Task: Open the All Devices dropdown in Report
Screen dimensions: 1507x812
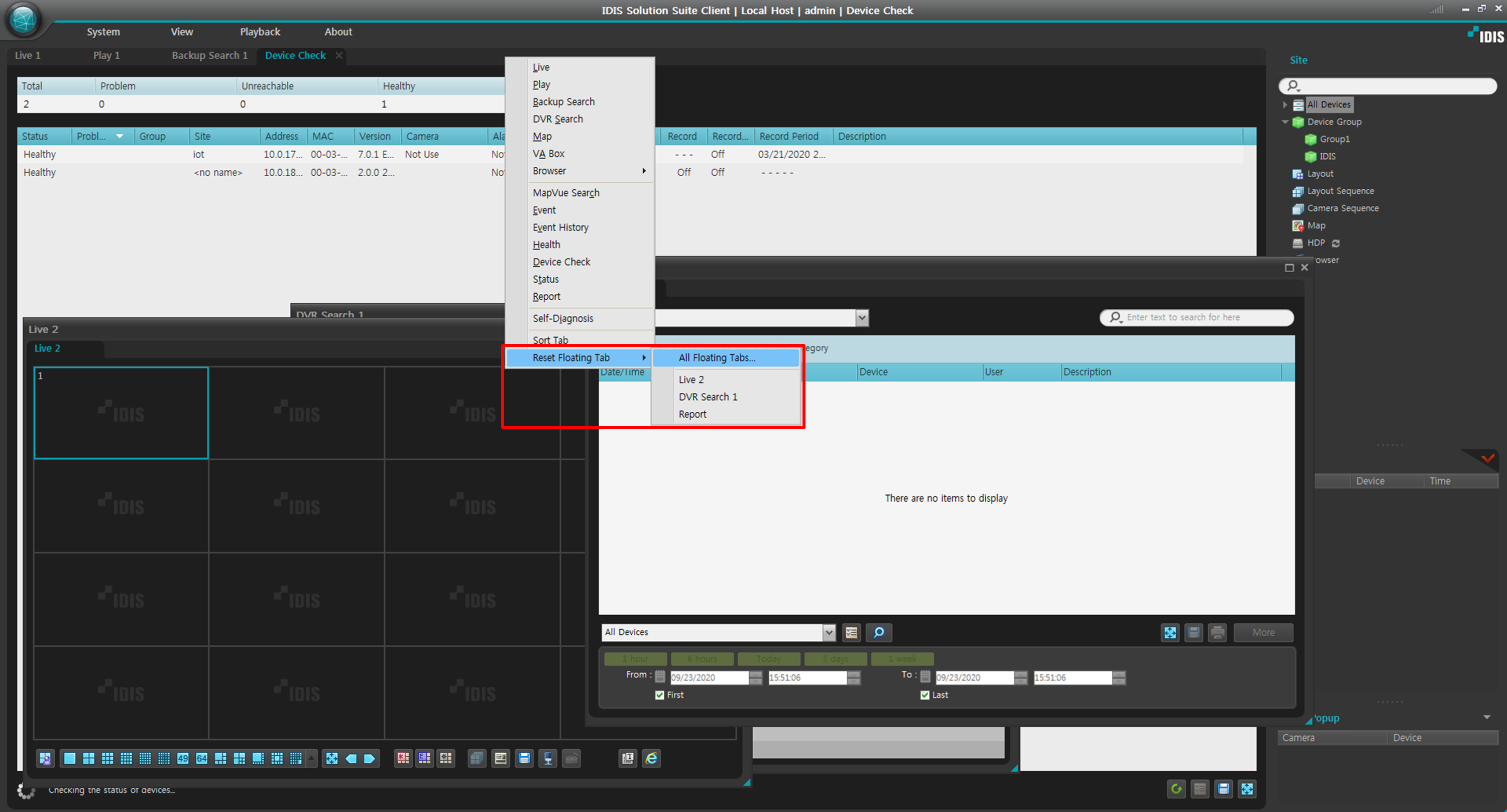Action: click(829, 632)
